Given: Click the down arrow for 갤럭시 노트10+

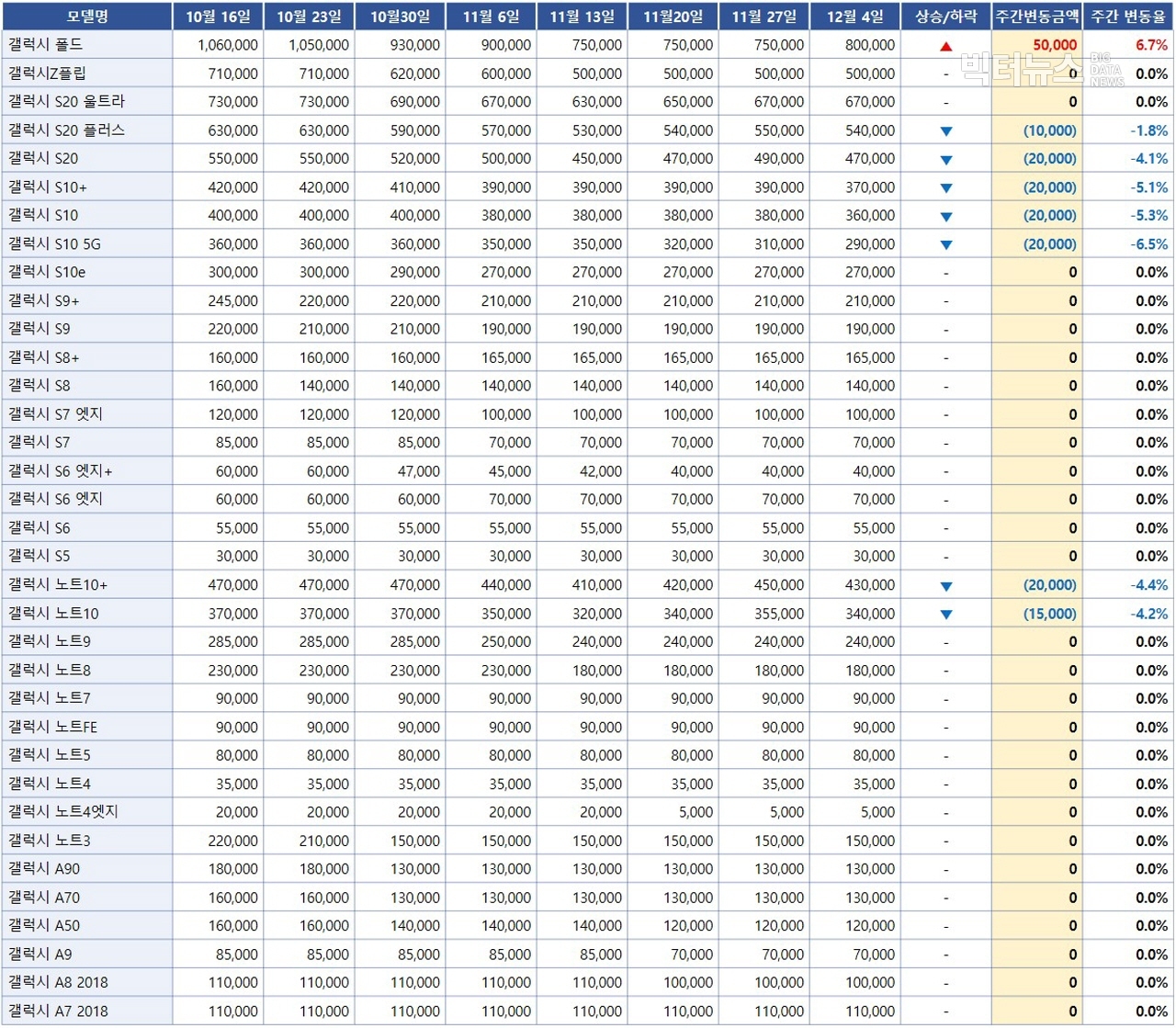Looking at the screenshot, I should tap(946, 586).
